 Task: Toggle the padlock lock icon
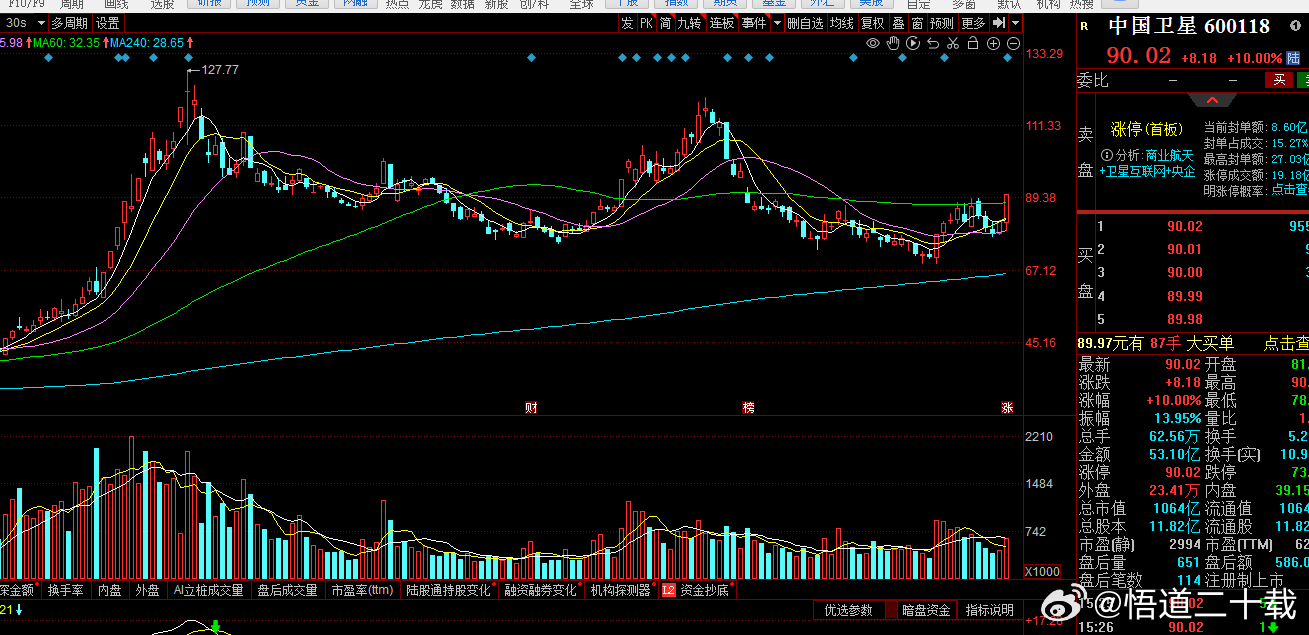tap(973, 43)
